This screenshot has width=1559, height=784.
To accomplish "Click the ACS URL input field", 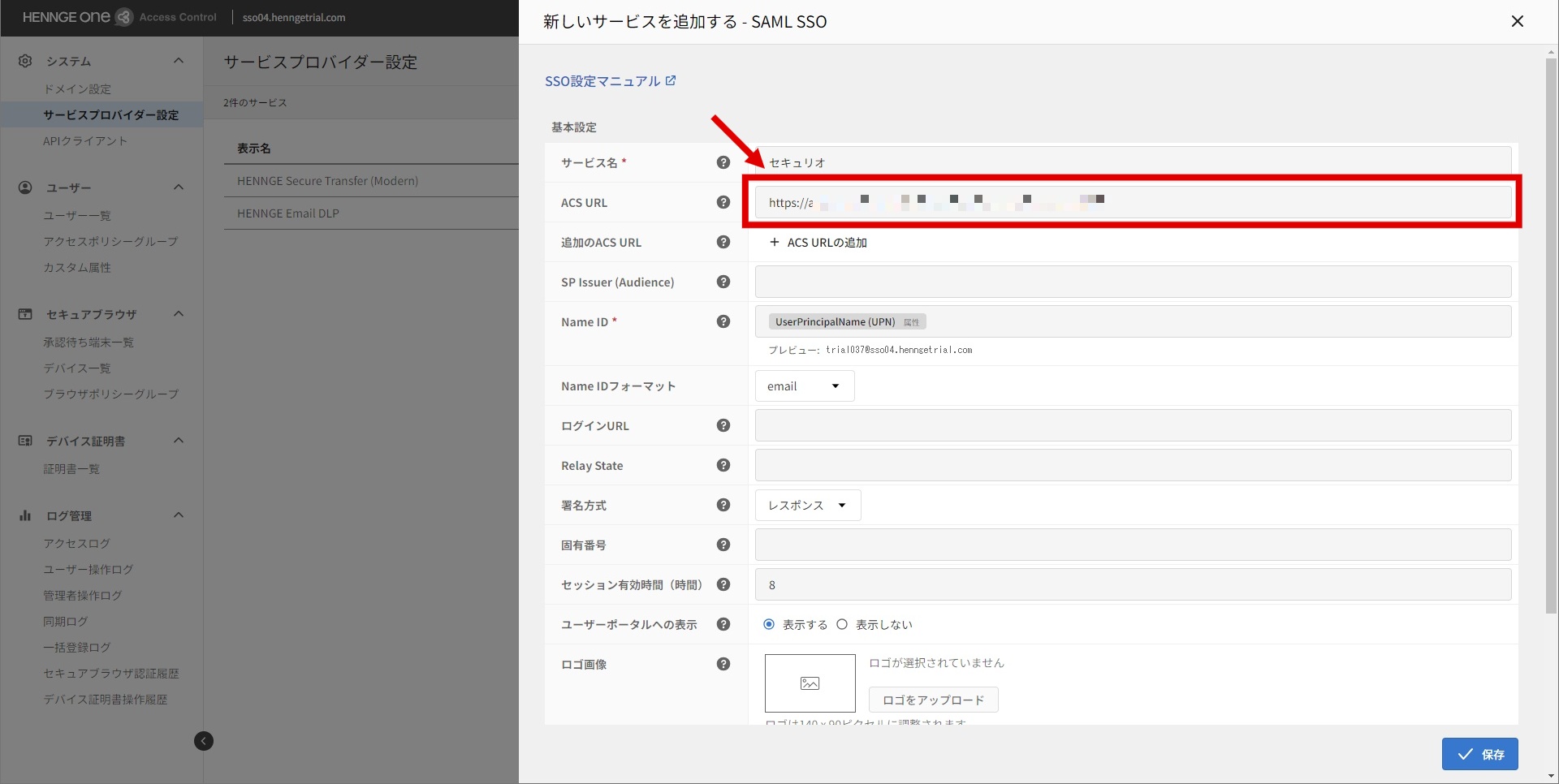I will [x=1134, y=202].
